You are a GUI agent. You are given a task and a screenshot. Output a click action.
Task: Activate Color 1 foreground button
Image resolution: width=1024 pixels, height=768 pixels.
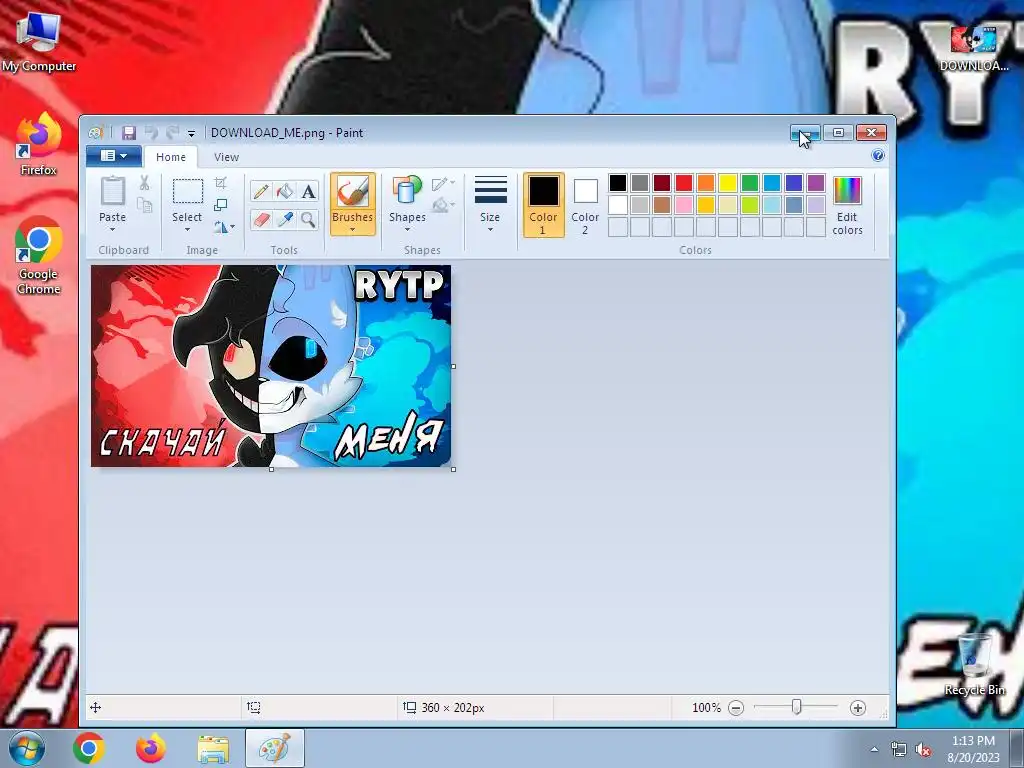pos(543,205)
